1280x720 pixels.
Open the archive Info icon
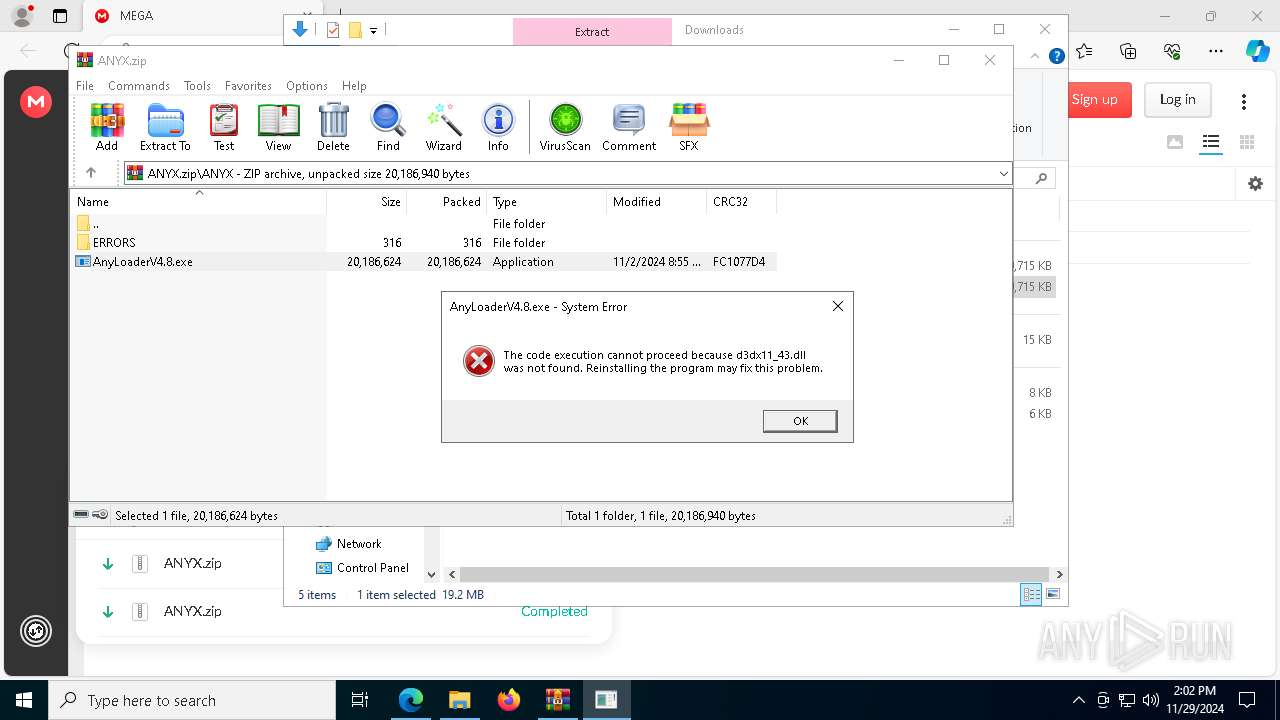[x=498, y=127]
